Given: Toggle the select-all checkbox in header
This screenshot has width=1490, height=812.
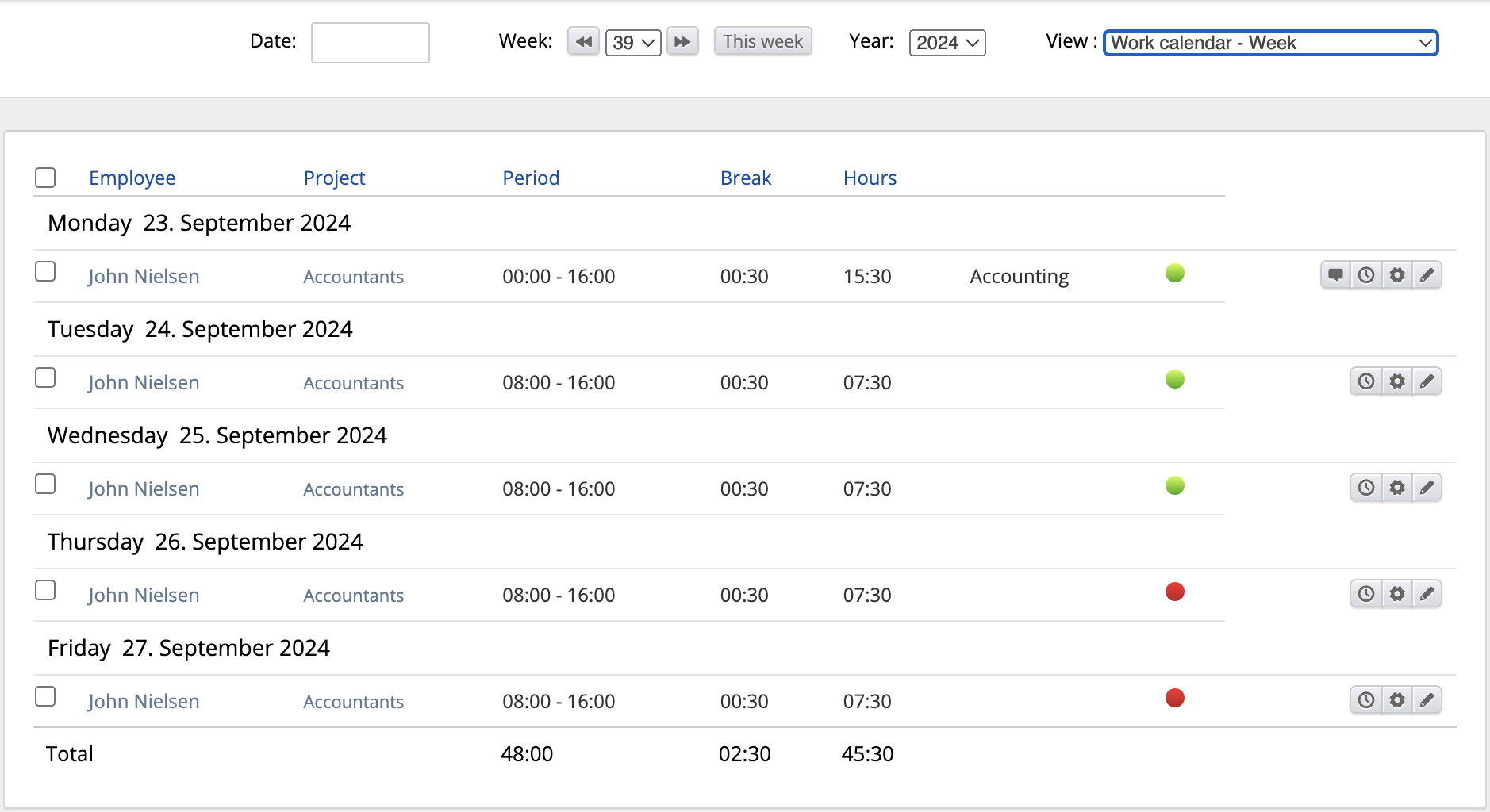Looking at the screenshot, I should click(45, 178).
